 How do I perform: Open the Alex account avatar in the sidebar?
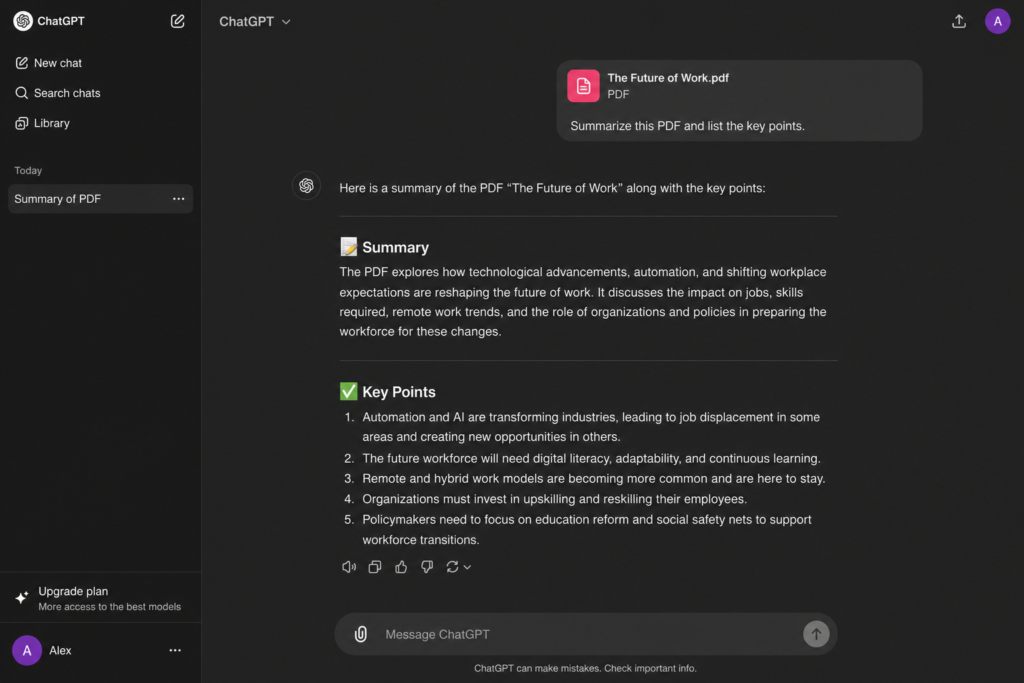pyautogui.click(x=27, y=650)
